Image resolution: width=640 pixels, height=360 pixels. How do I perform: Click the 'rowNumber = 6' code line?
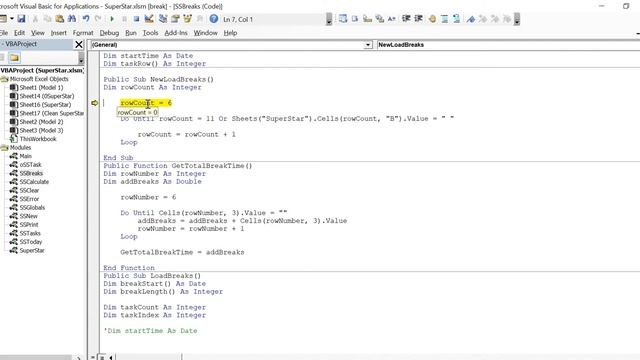point(148,197)
